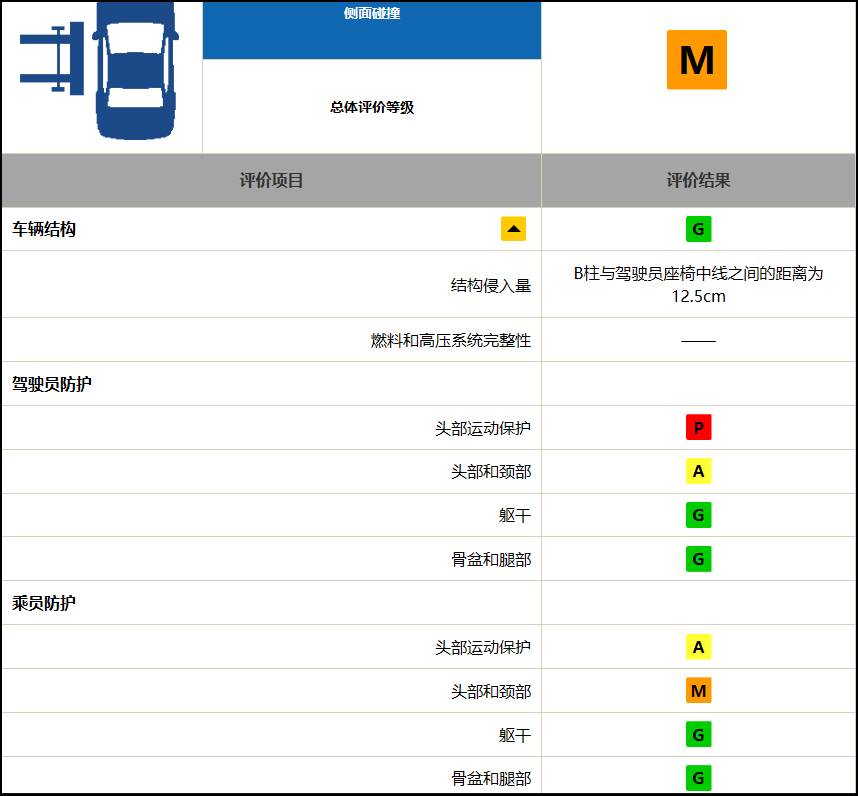Click the 侧面碰撞 blue header
858x796 pixels.
point(372,30)
